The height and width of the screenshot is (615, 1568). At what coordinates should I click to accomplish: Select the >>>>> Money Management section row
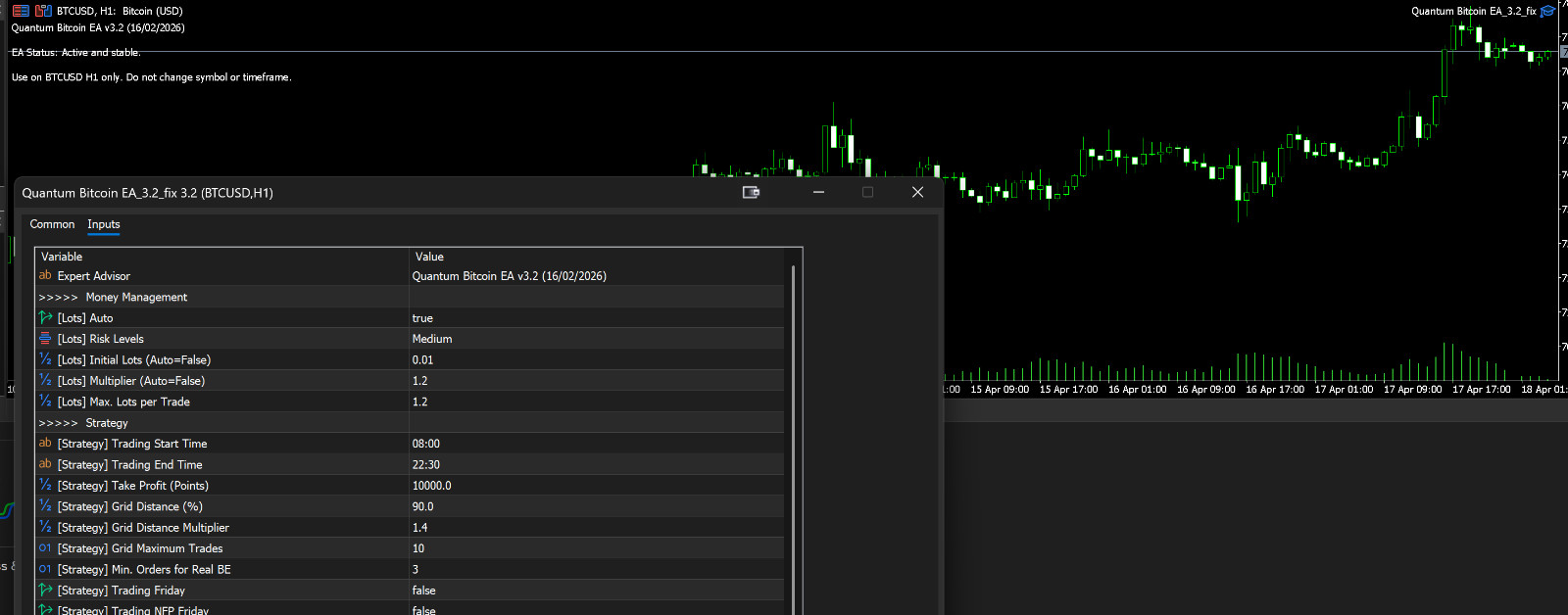[410, 297]
